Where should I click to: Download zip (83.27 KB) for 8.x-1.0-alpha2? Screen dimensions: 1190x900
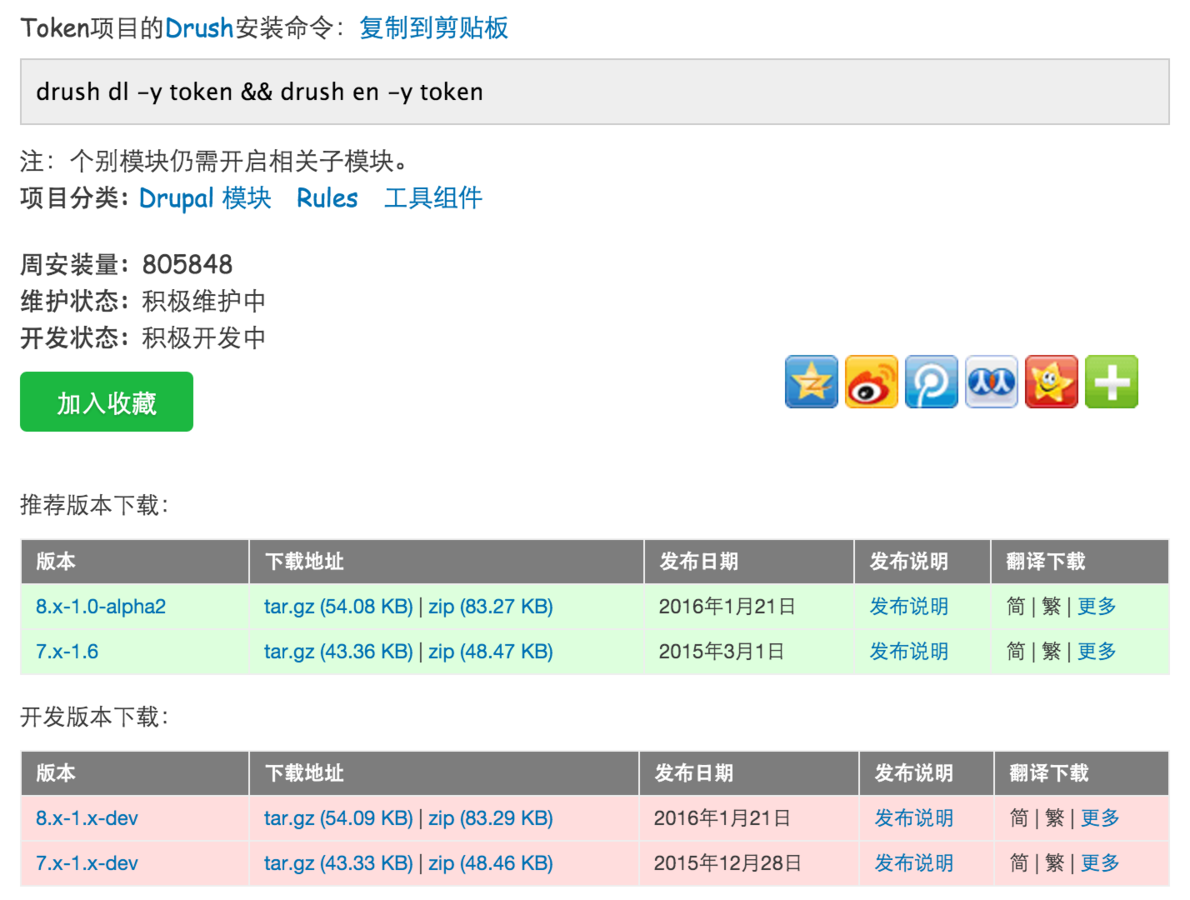(x=490, y=606)
